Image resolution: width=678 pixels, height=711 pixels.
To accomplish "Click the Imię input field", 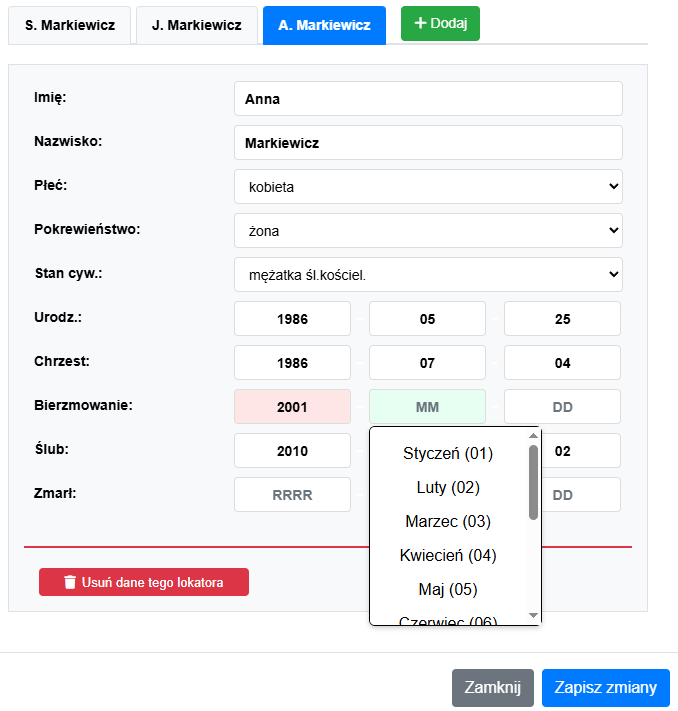I will click(428, 99).
